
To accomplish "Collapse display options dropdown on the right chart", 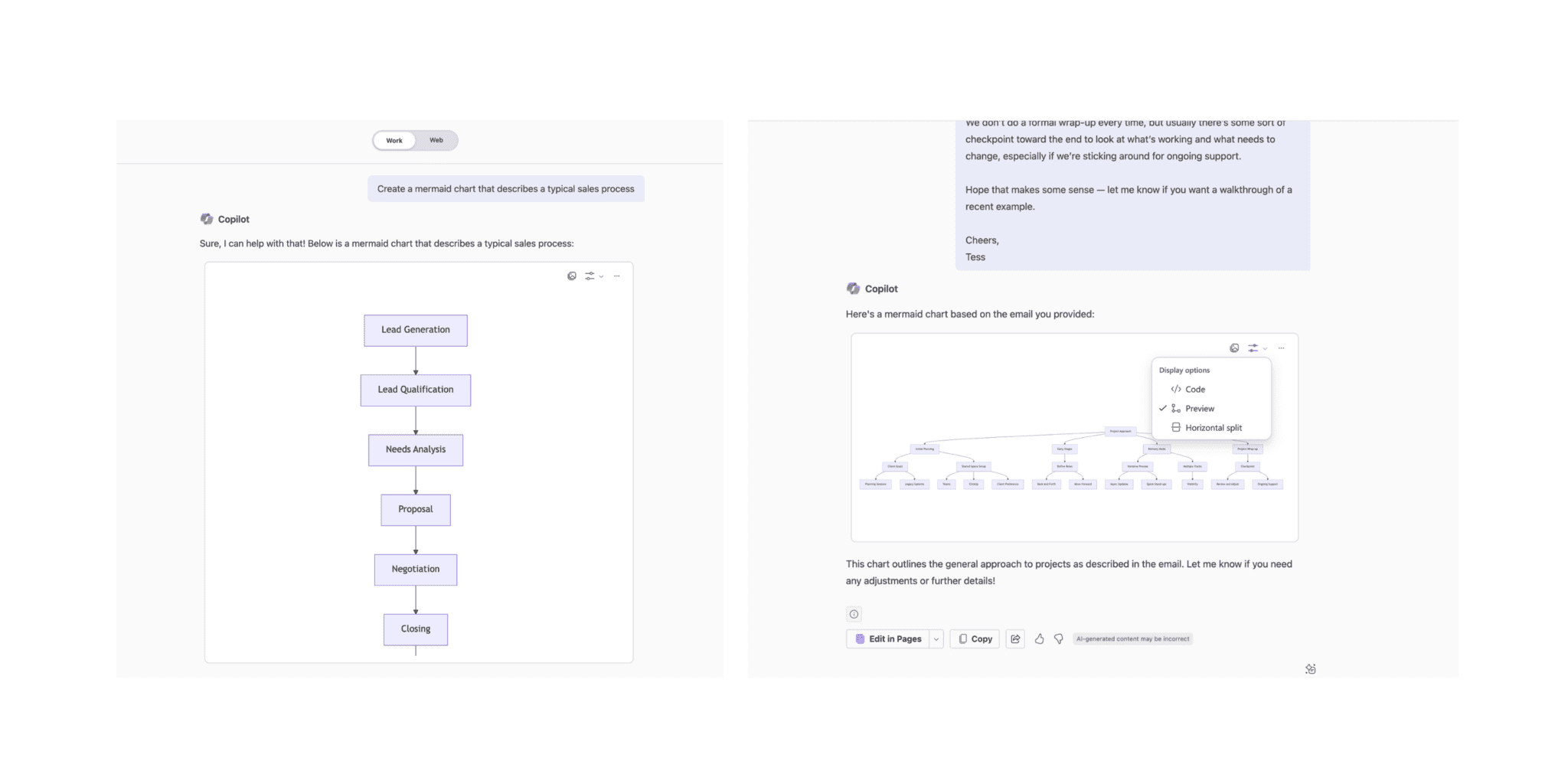I will click(x=1257, y=348).
